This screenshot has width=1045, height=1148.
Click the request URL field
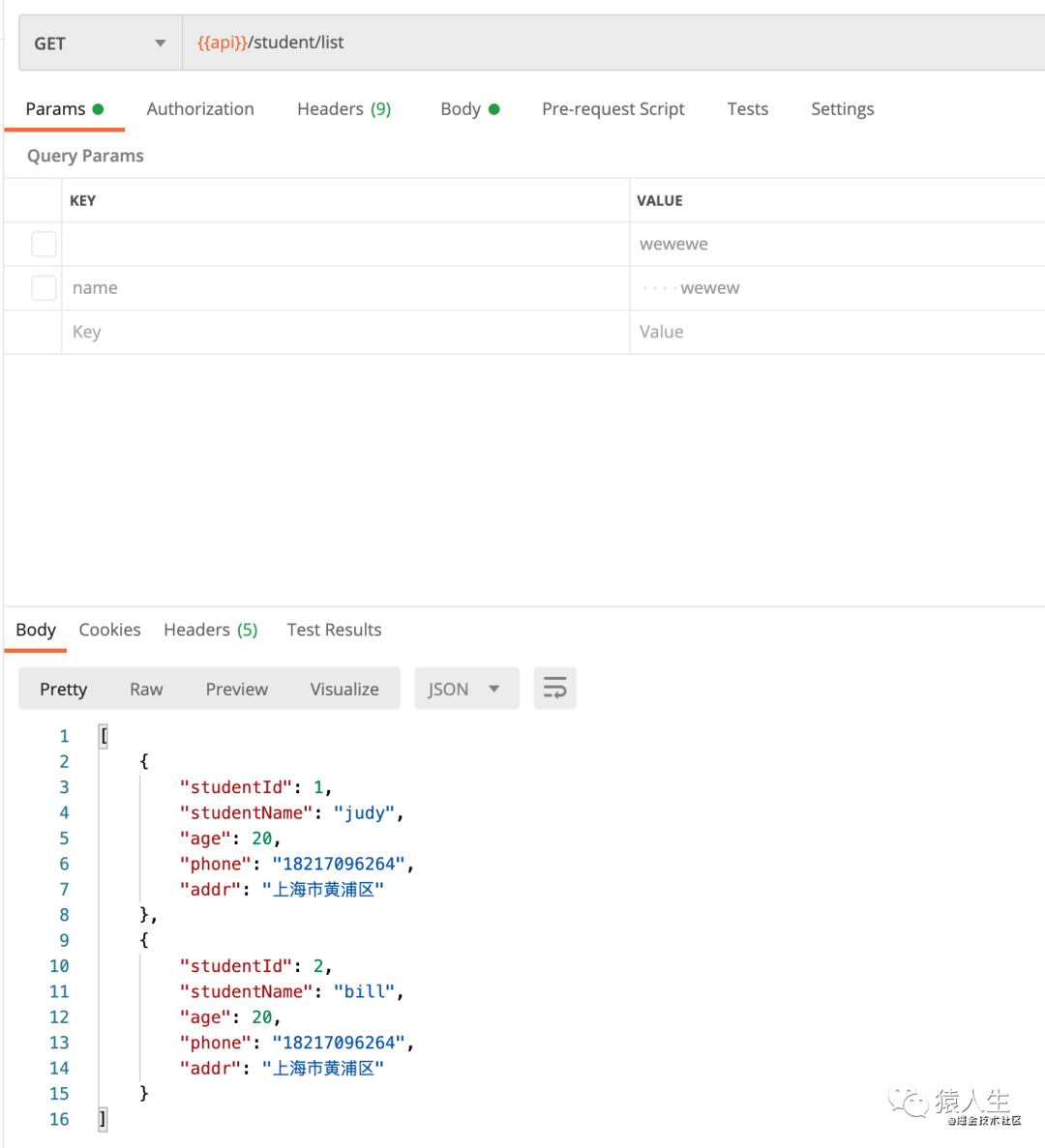click(x=610, y=43)
